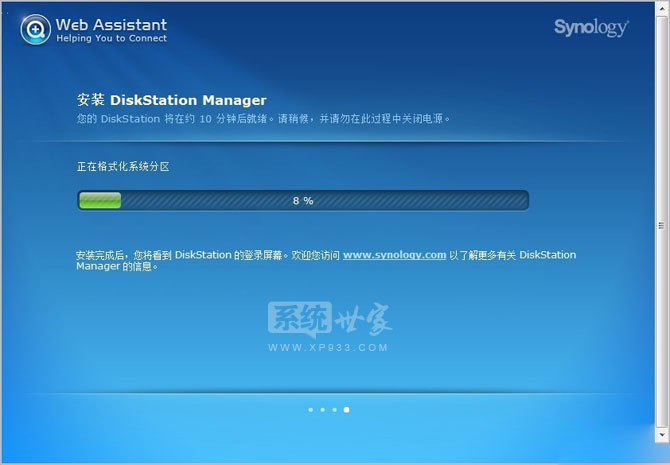This screenshot has height=465, width=670.
Task: Click the 'Web Assistant' title text
Action: 111,24
